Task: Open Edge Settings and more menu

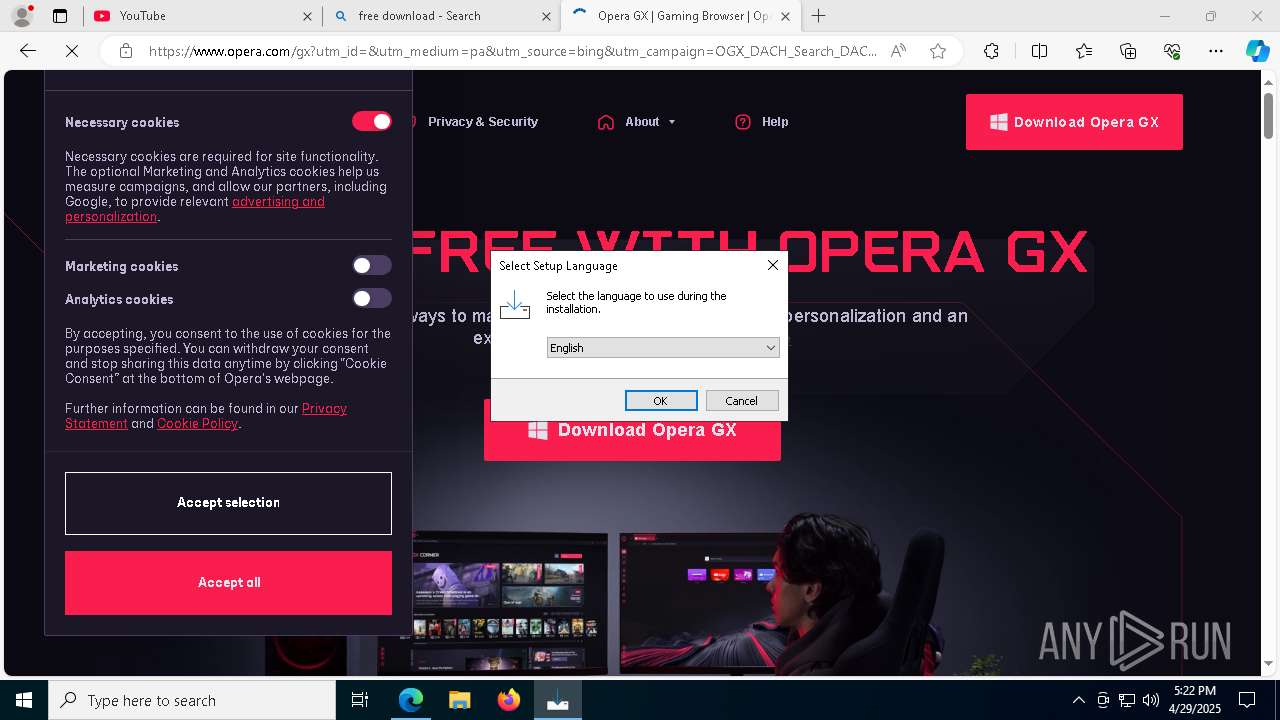Action: (1216, 51)
